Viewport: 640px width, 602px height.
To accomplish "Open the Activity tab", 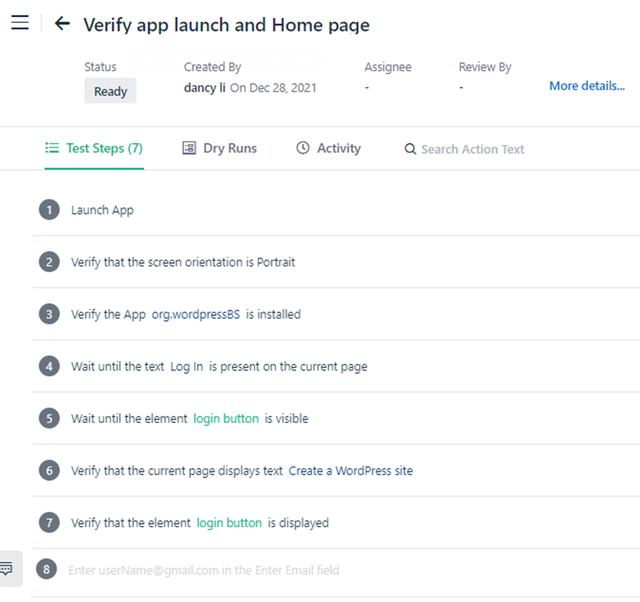I will click(x=338, y=148).
